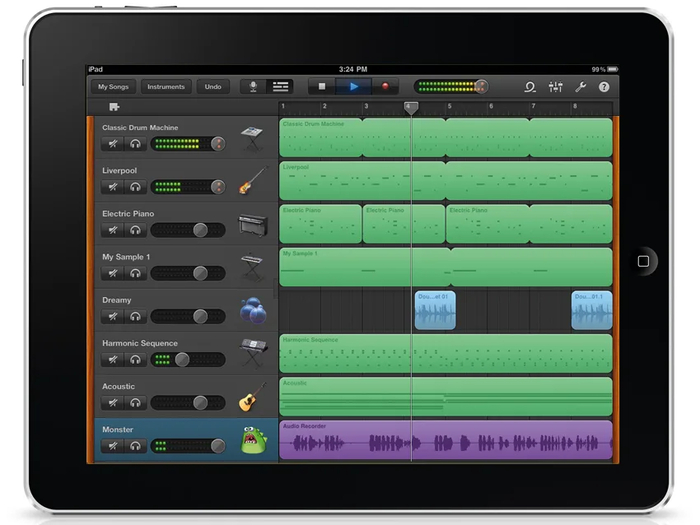Click Monster track volume knob

(218, 446)
